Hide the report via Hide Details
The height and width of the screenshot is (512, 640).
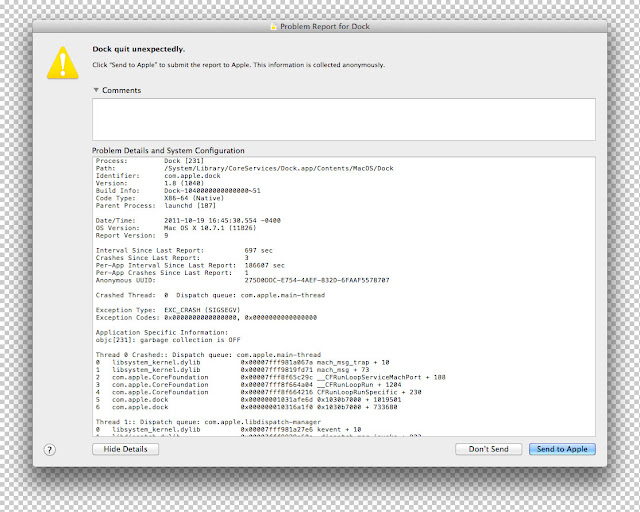(x=125, y=449)
